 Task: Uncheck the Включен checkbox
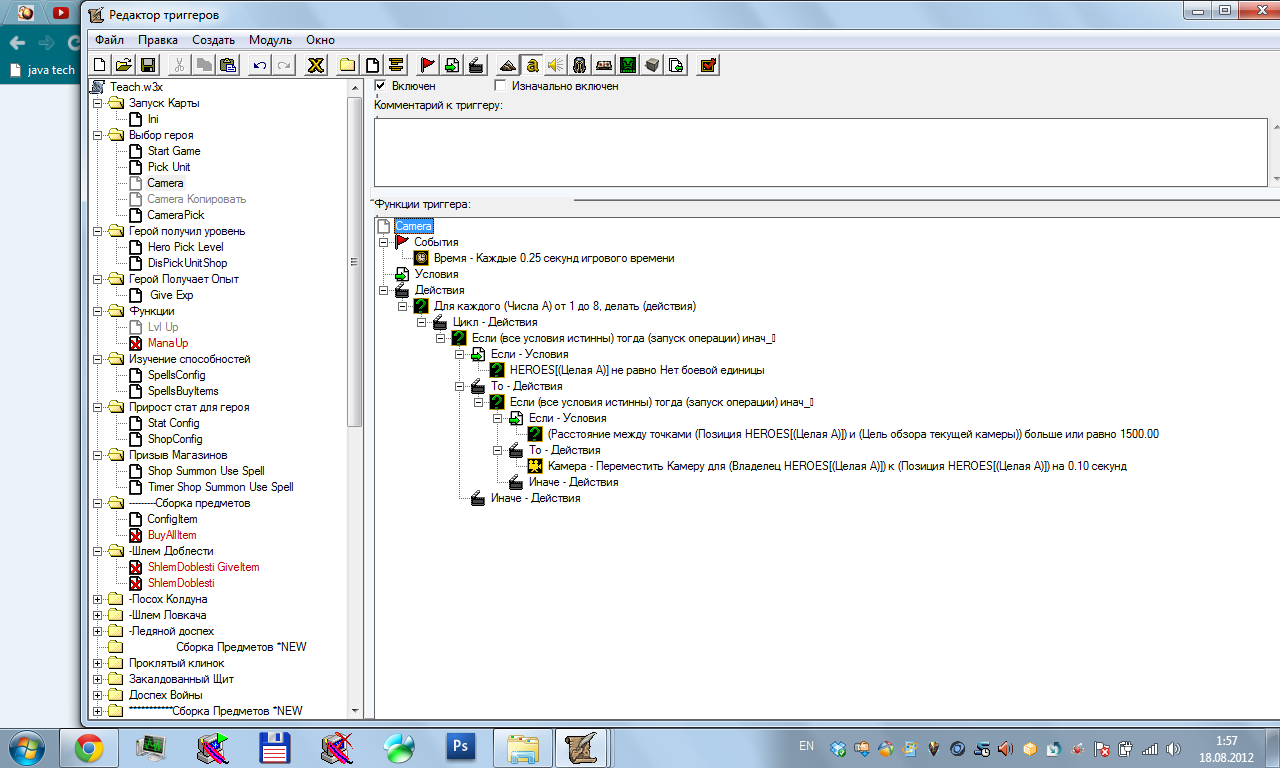point(380,86)
